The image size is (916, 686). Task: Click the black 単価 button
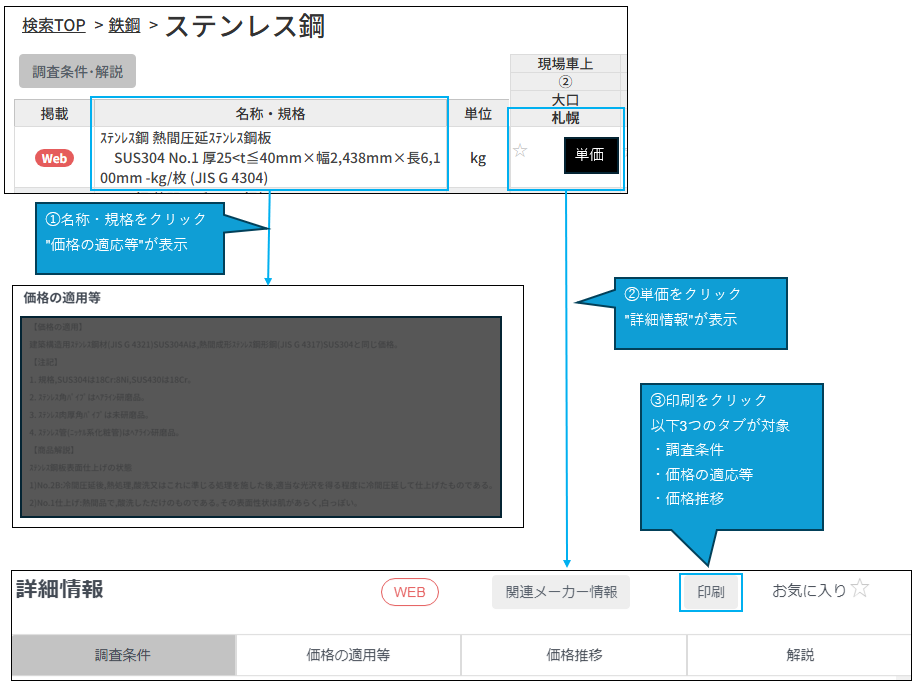click(590, 155)
